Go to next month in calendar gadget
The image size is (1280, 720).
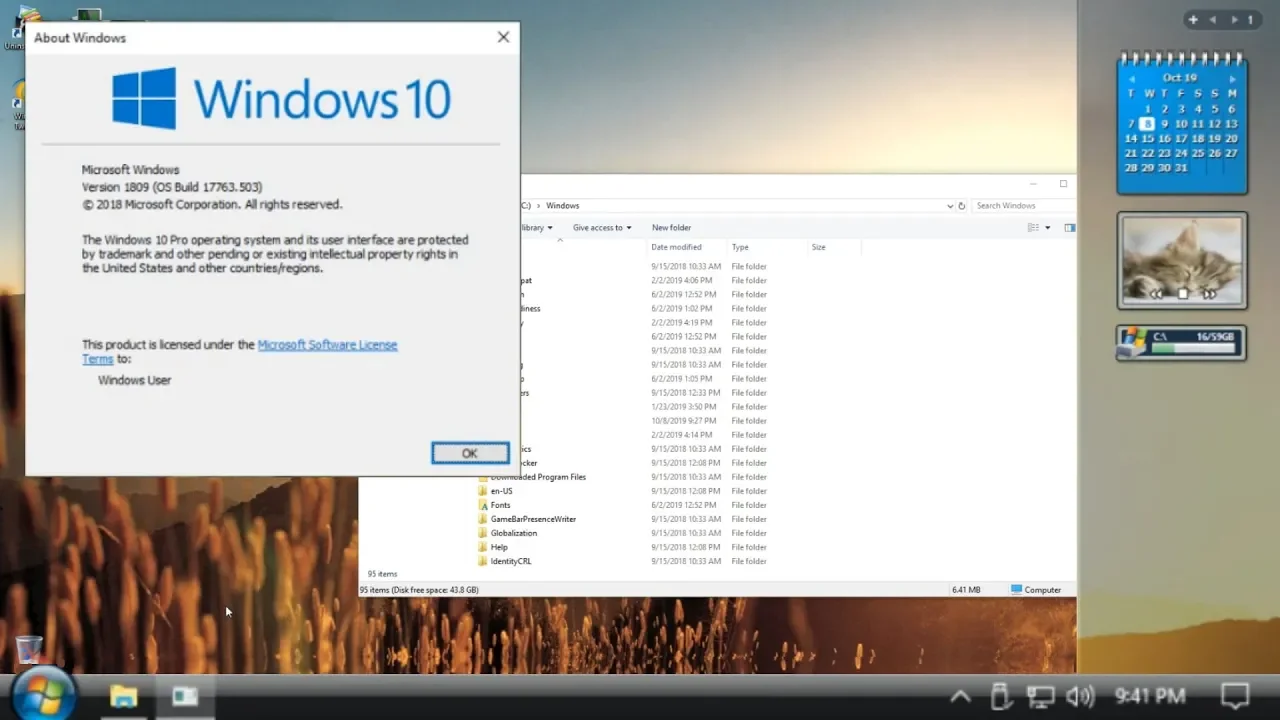pyautogui.click(x=1232, y=78)
